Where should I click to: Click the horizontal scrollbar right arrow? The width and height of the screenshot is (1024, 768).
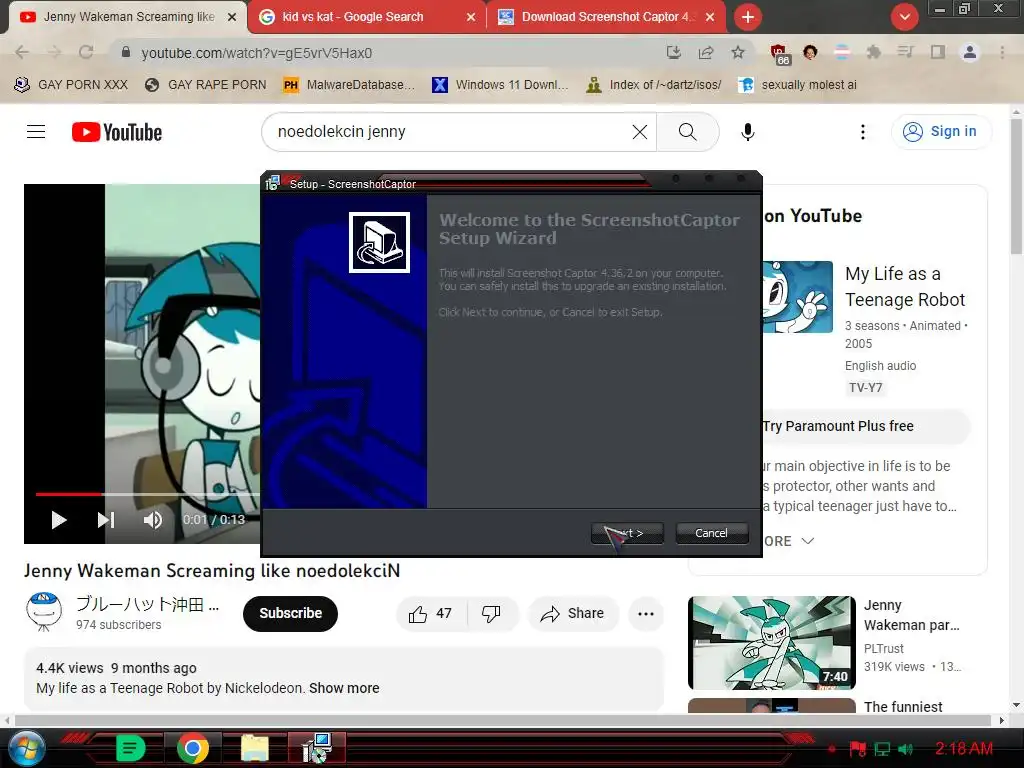click(1002, 720)
